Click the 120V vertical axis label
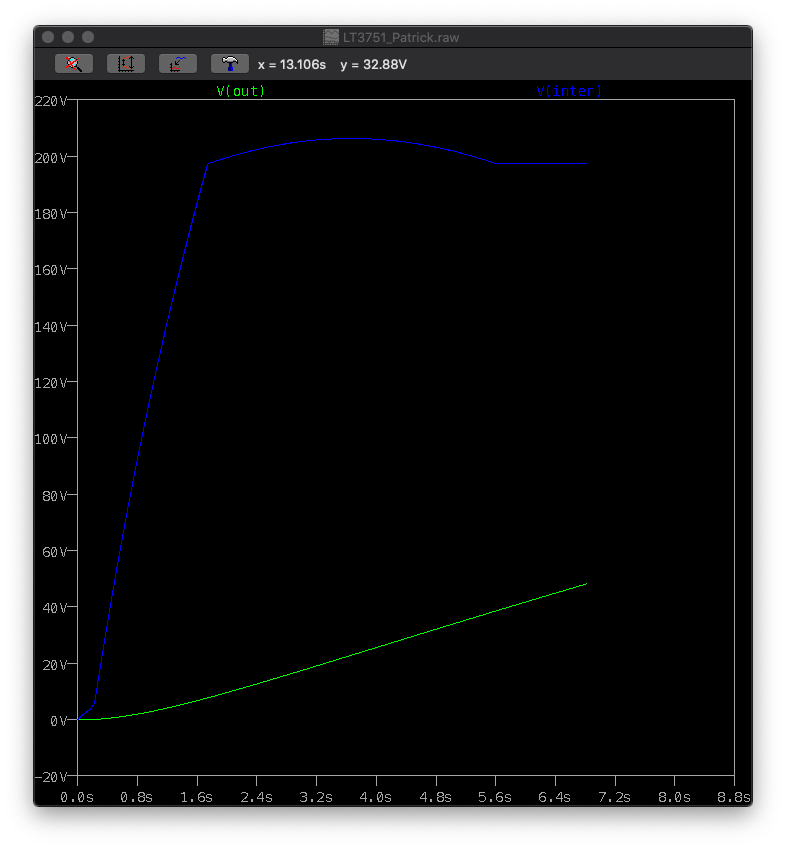 (51, 383)
